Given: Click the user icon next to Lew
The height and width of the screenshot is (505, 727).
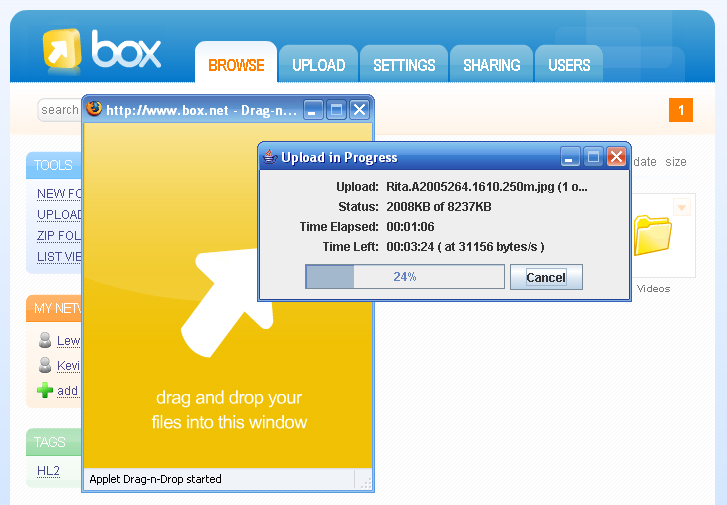Looking at the screenshot, I should 45,341.
